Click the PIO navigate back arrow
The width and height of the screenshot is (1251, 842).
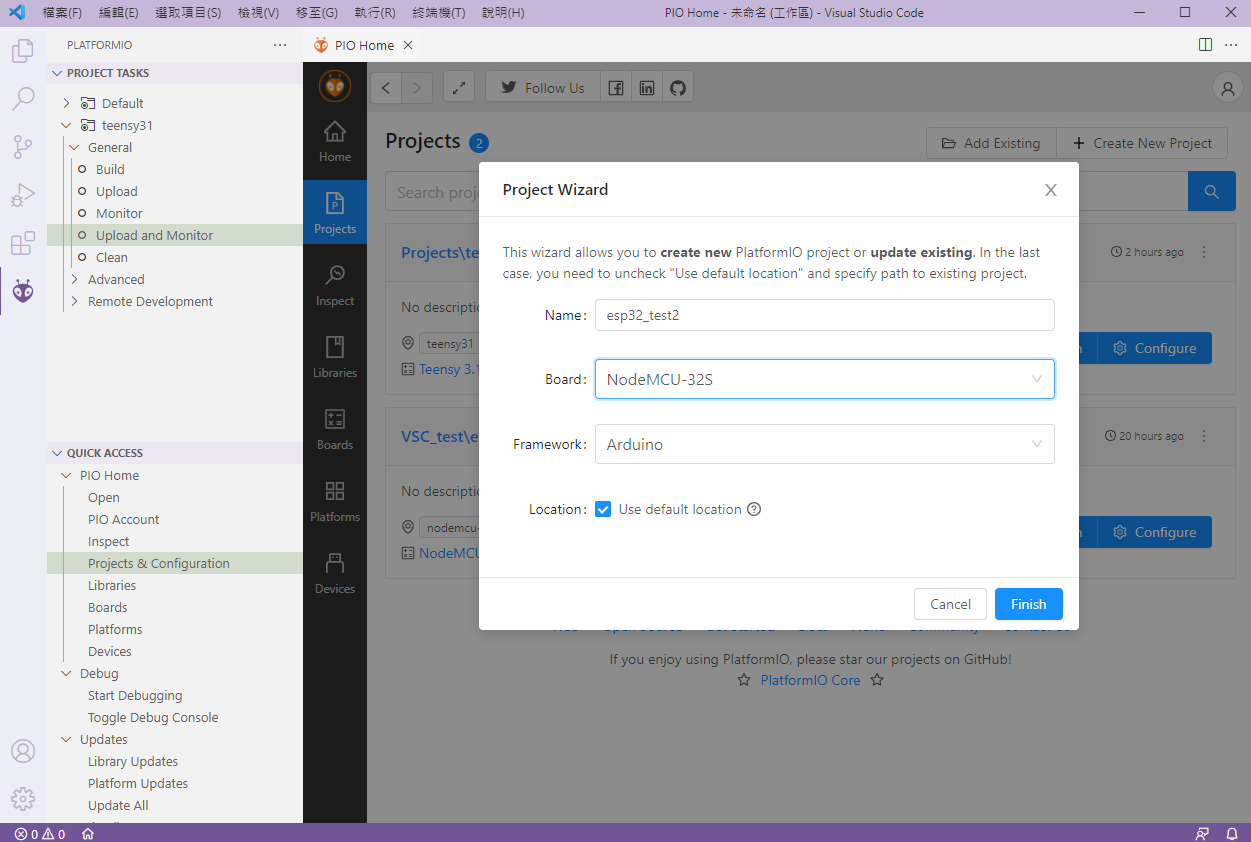pos(387,88)
